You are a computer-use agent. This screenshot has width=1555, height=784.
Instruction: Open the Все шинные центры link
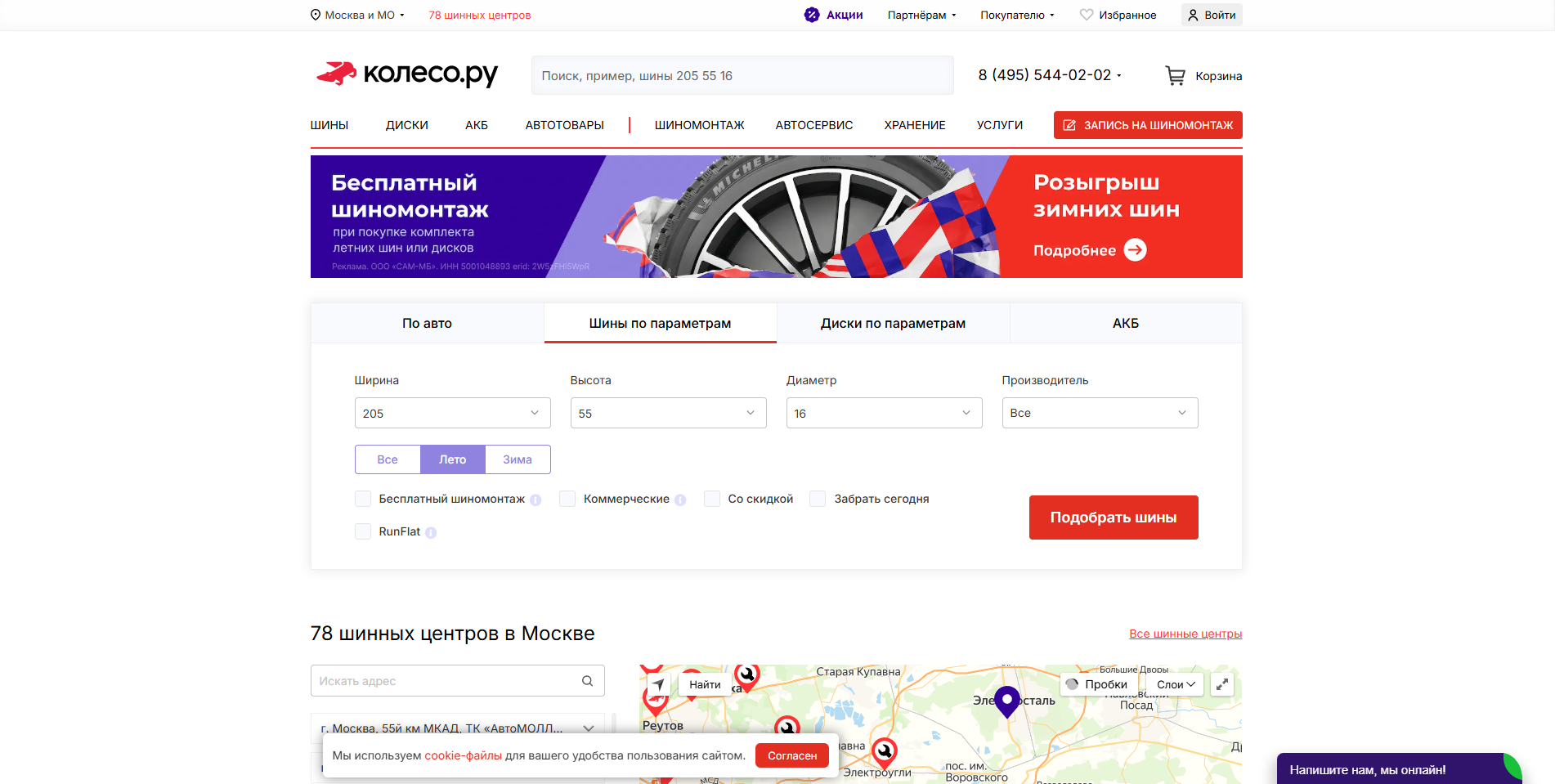tap(1185, 634)
